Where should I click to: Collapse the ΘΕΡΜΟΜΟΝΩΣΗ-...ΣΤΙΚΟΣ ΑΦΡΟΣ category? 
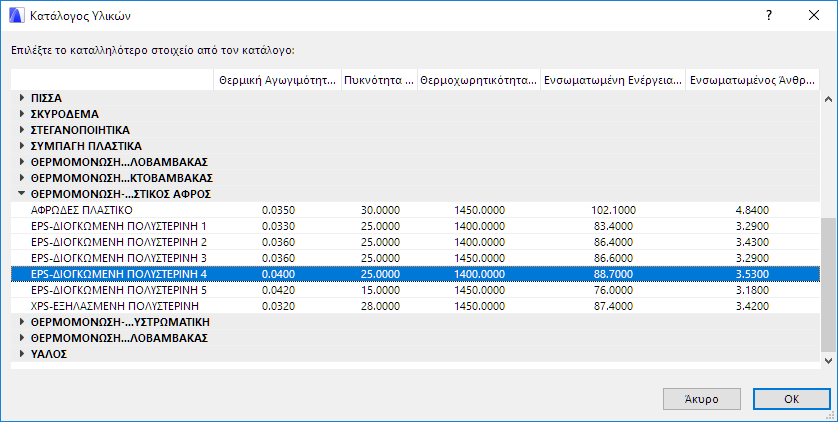tap(22, 194)
